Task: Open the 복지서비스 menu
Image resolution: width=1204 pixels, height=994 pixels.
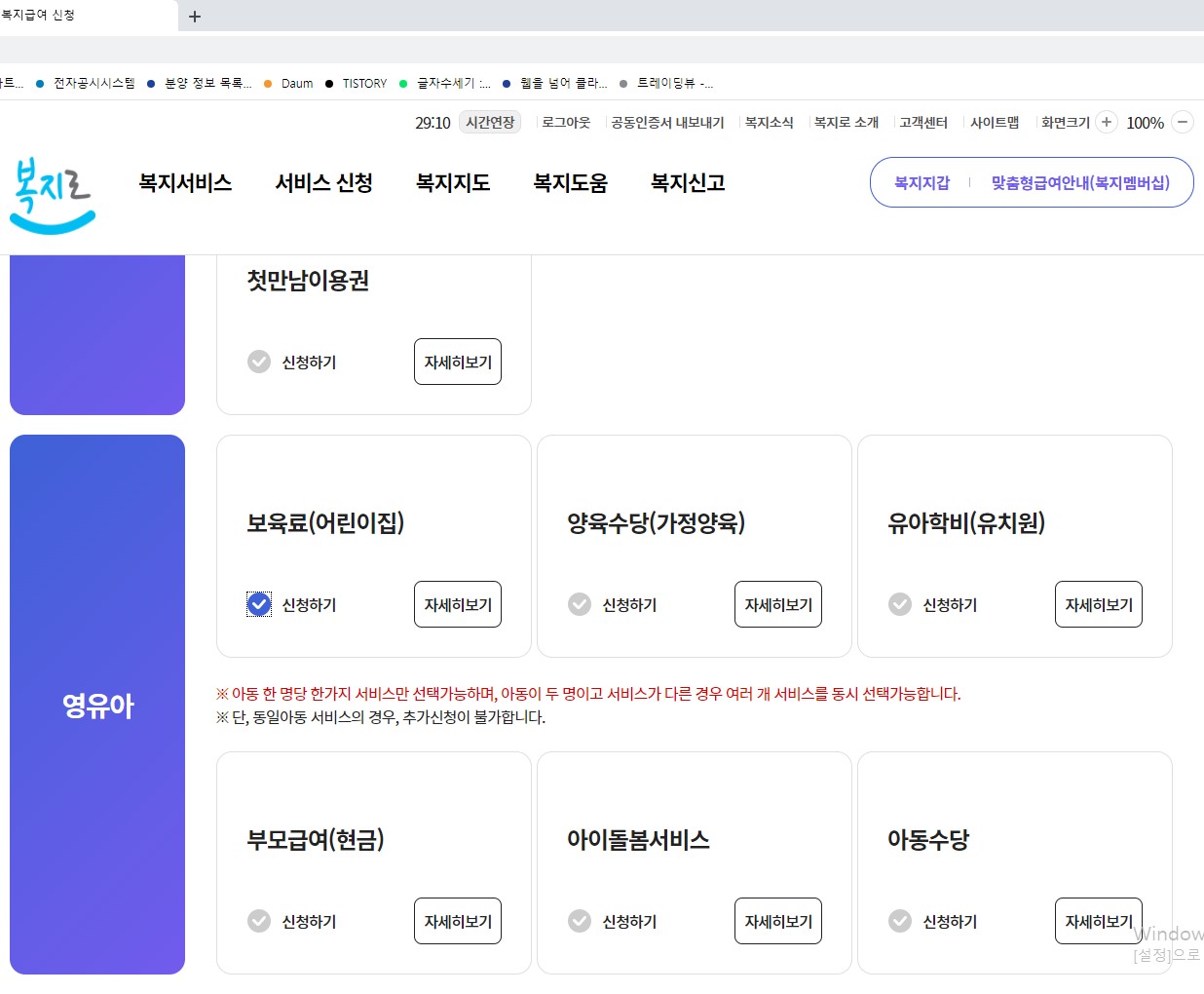Action: click(x=185, y=182)
